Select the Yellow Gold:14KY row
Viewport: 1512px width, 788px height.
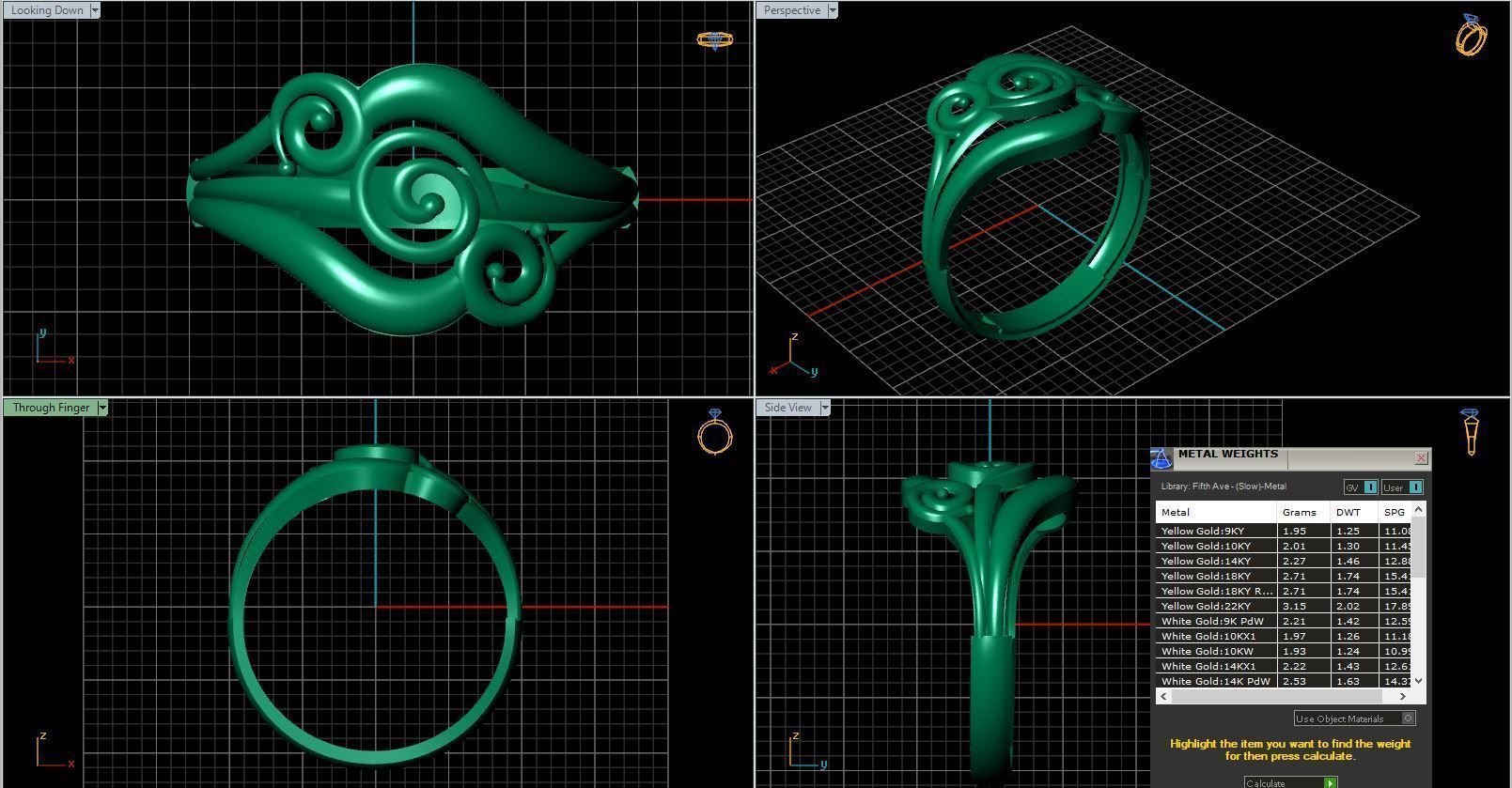1284,561
